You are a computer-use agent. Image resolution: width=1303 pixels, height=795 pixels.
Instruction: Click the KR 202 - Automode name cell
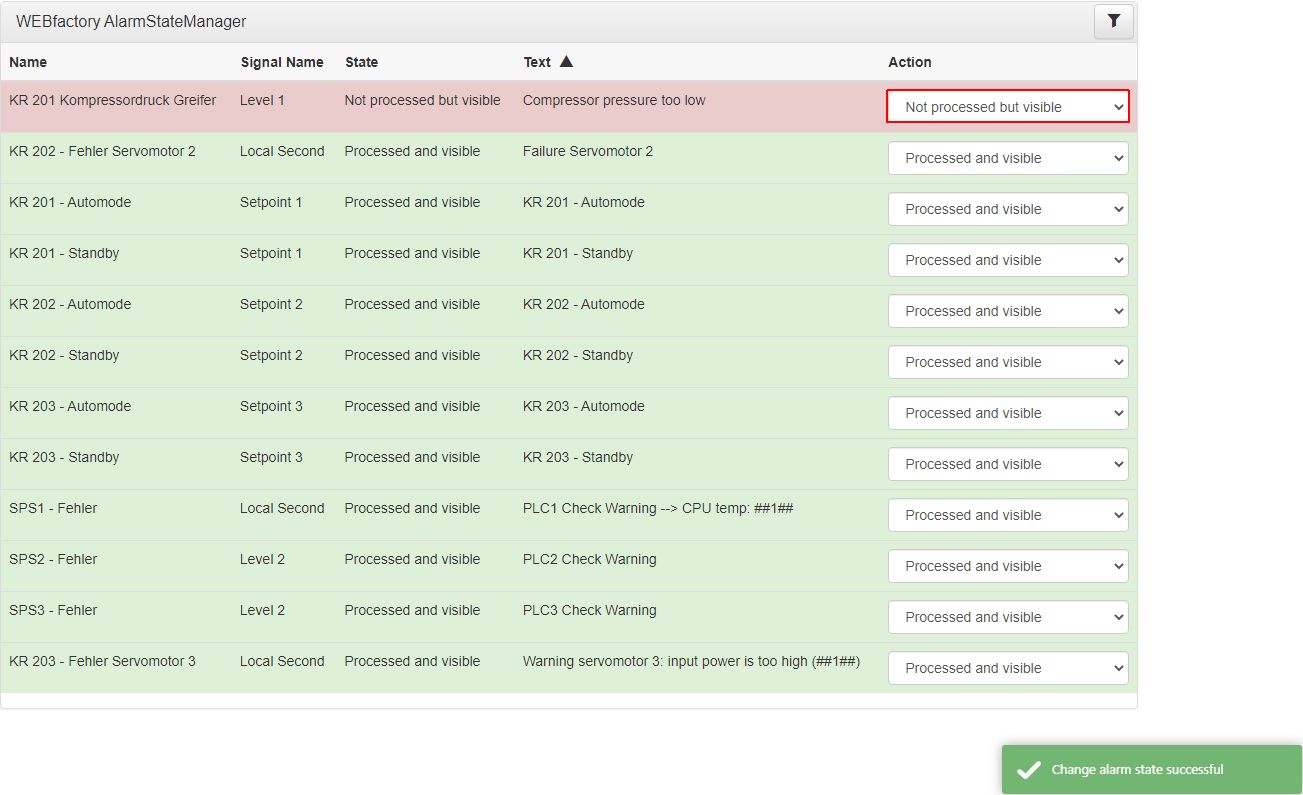[70, 304]
